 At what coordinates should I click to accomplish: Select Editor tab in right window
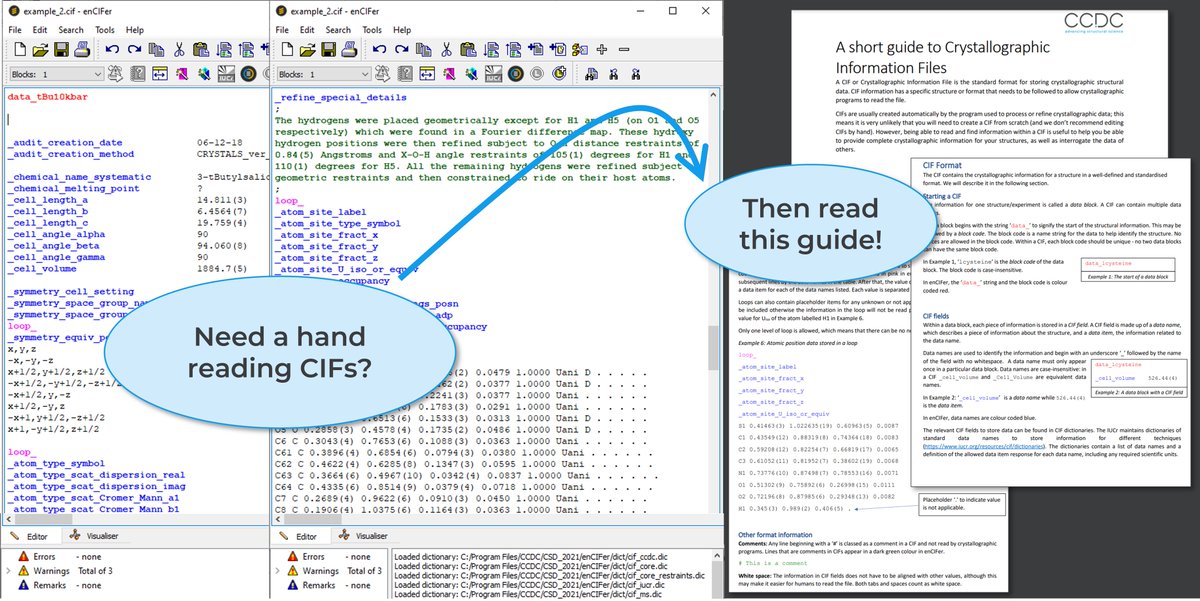(x=299, y=536)
